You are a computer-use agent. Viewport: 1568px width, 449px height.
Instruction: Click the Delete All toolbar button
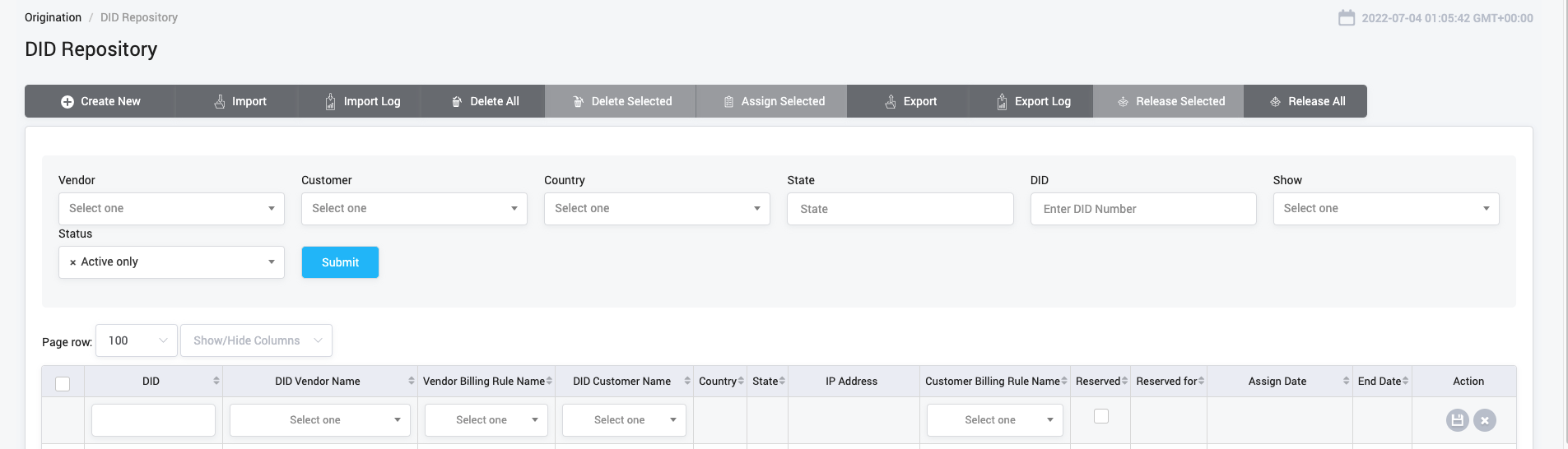pyautogui.click(x=483, y=101)
